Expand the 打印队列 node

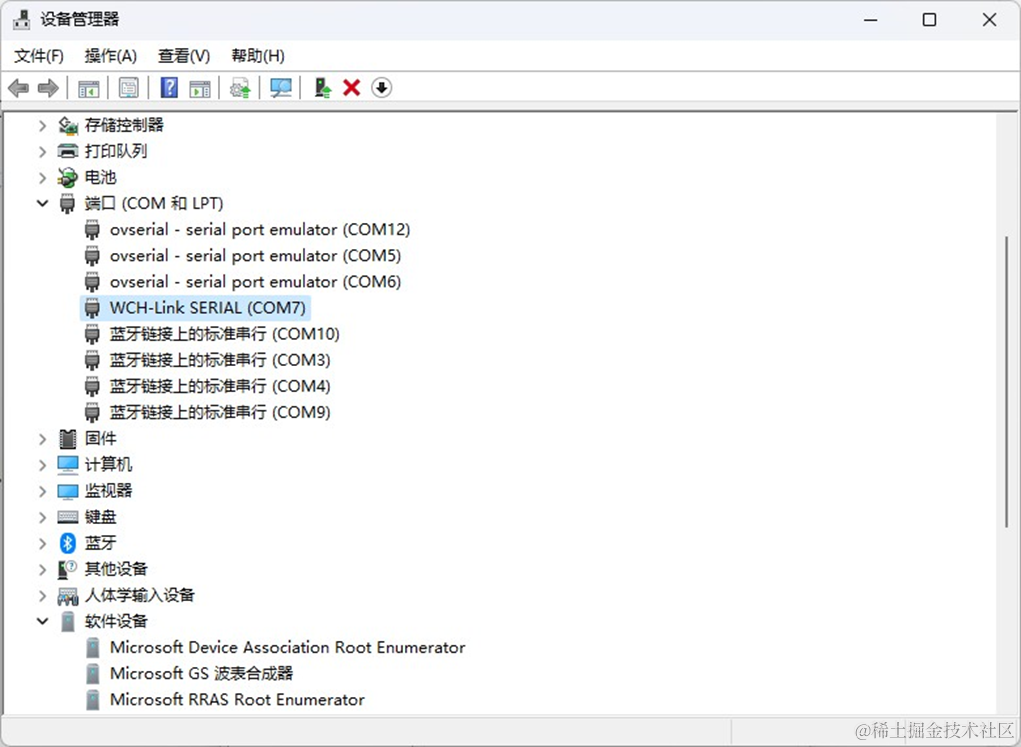[42, 151]
